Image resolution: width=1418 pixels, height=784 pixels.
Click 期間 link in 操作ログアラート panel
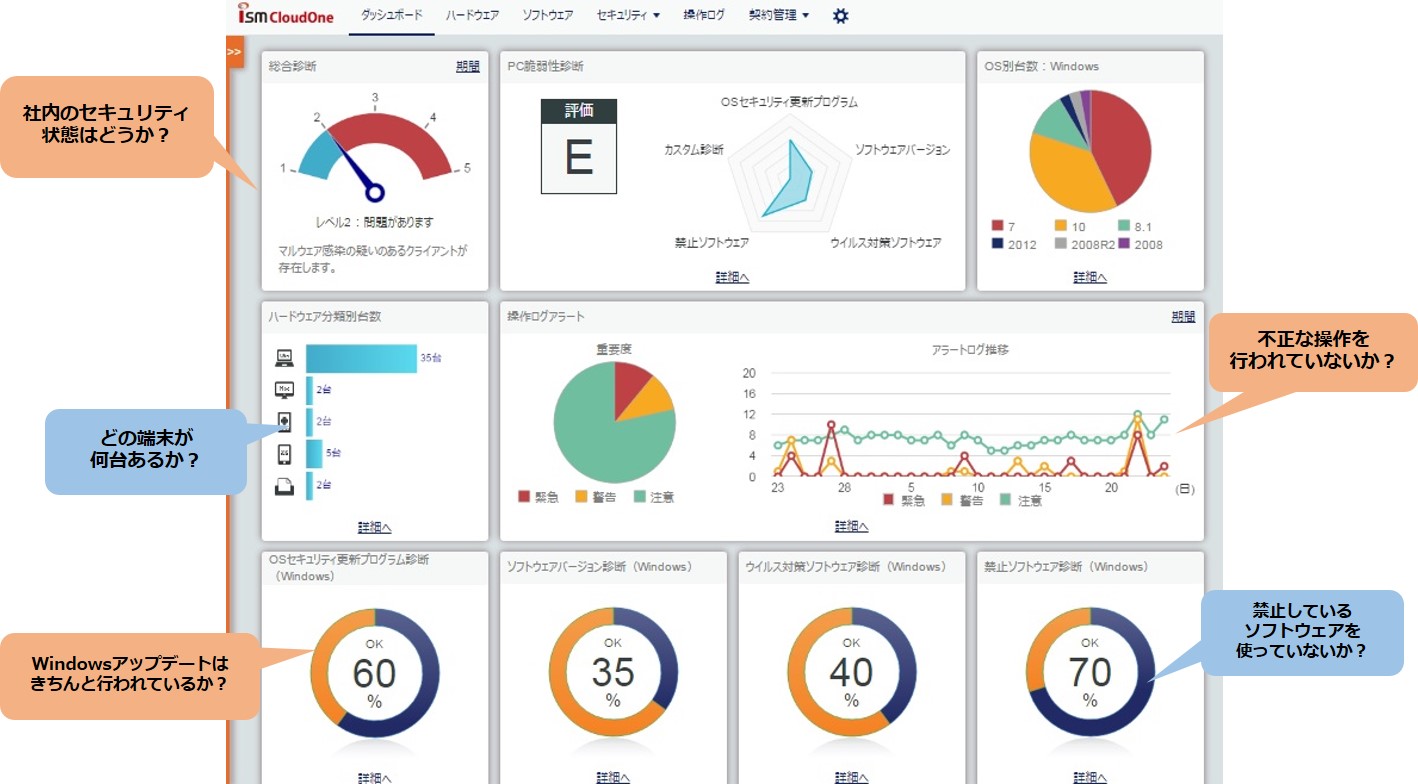coord(1183,317)
